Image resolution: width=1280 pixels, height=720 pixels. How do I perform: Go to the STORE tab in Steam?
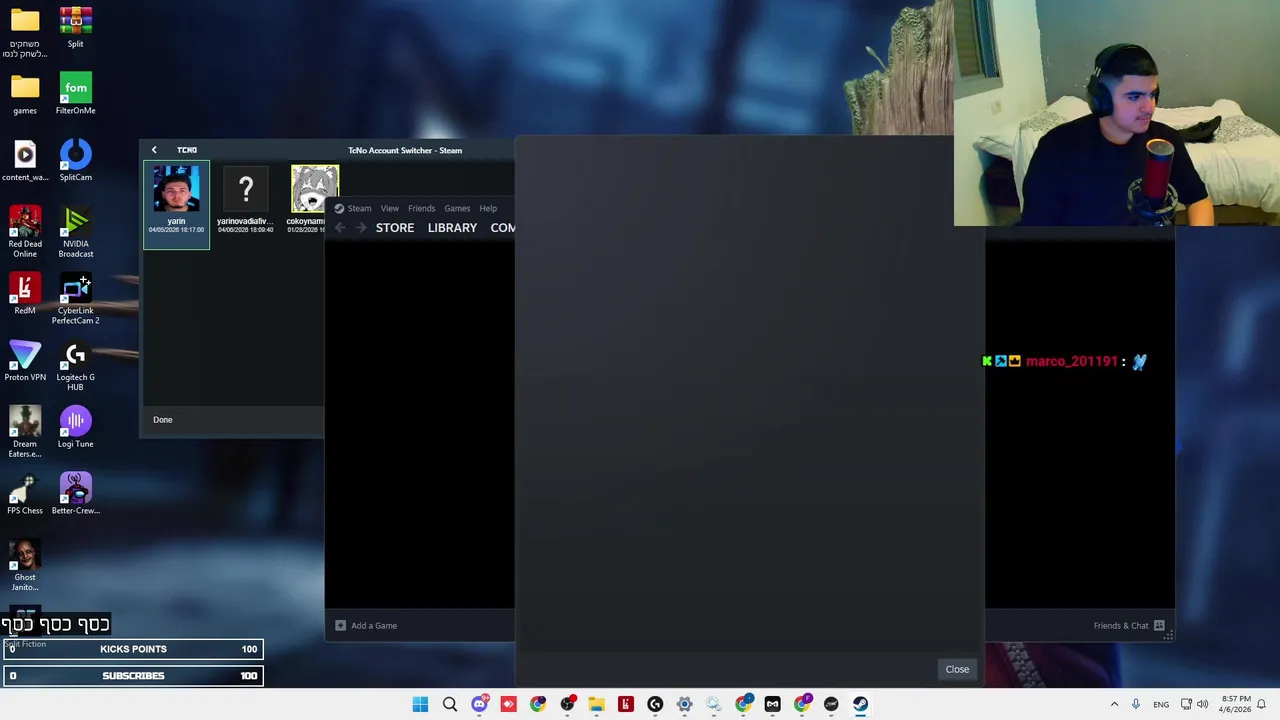pos(395,228)
